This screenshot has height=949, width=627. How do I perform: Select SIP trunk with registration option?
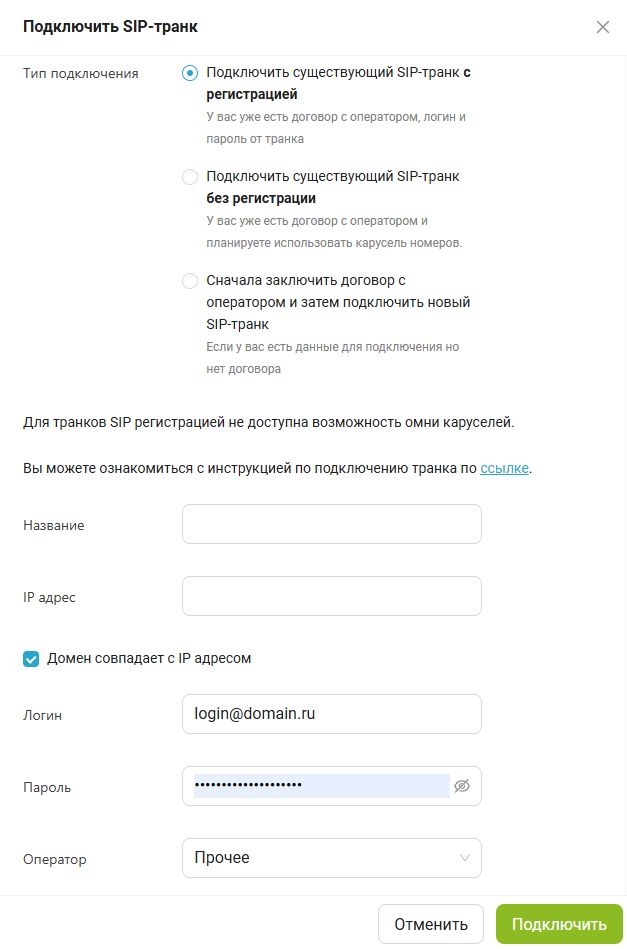pos(190,73)
